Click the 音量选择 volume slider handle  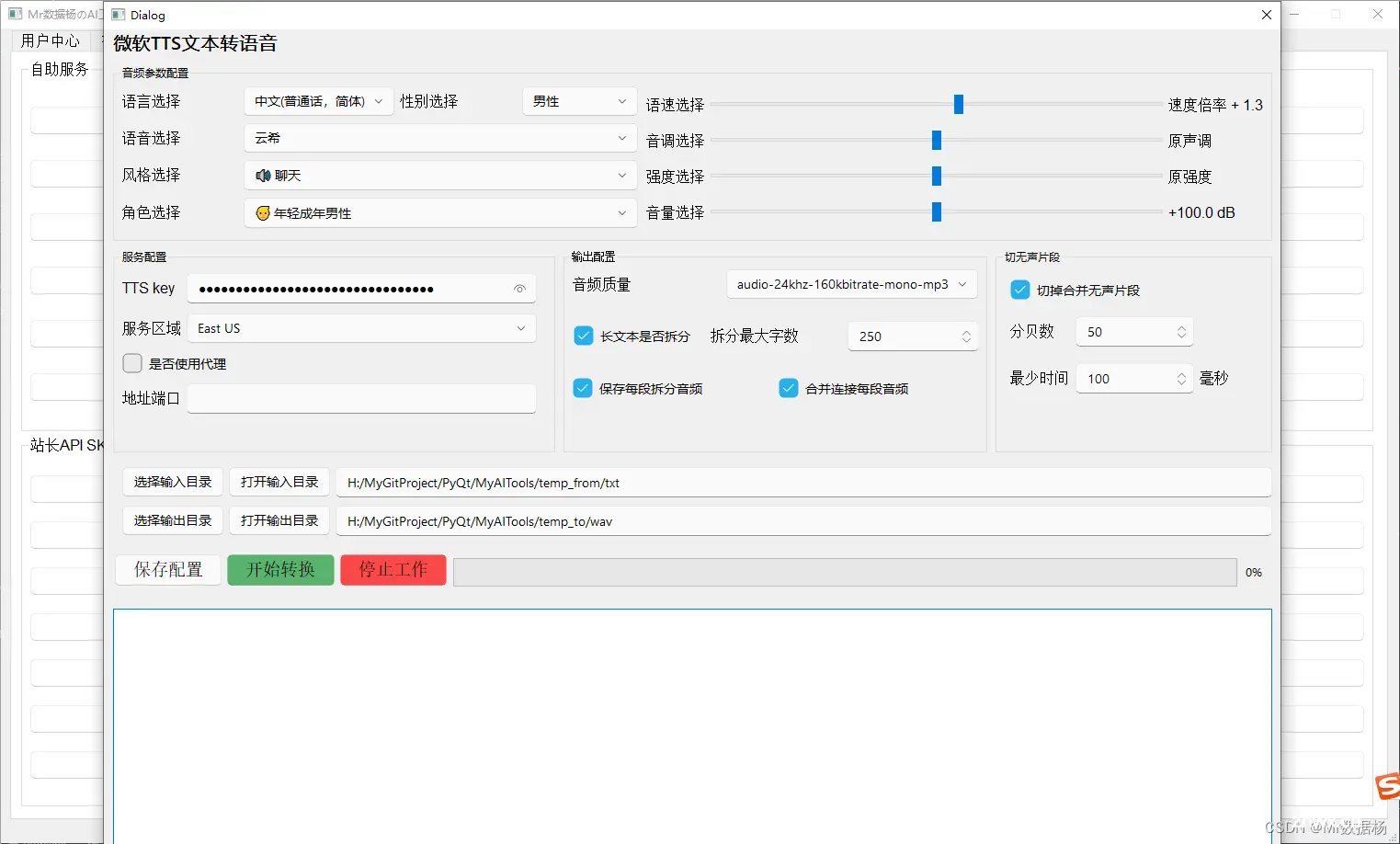[937, 212]
